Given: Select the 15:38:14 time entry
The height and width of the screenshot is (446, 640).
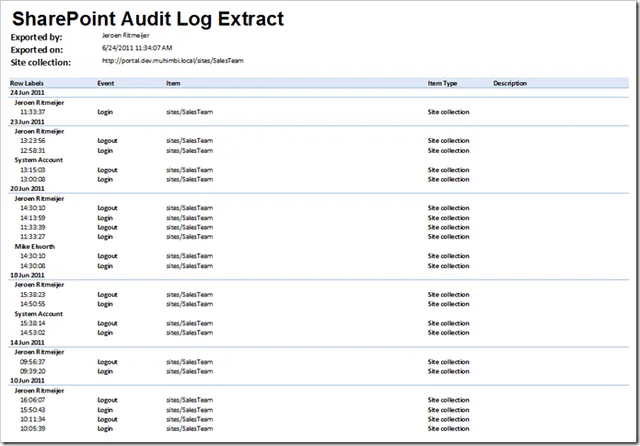Looking at the screenshot, I should pos(33,323).
